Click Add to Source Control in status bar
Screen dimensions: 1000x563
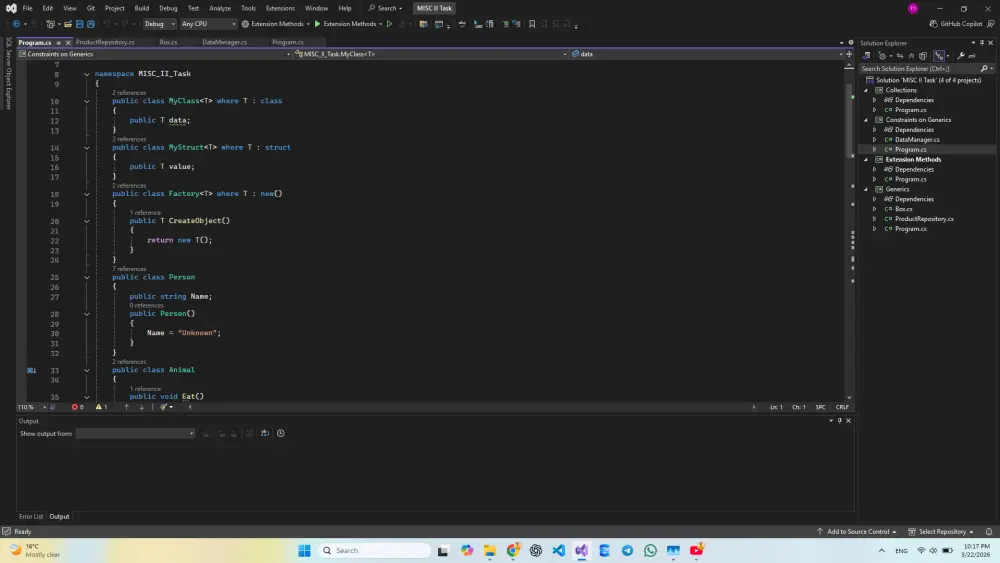coord(857,532)
